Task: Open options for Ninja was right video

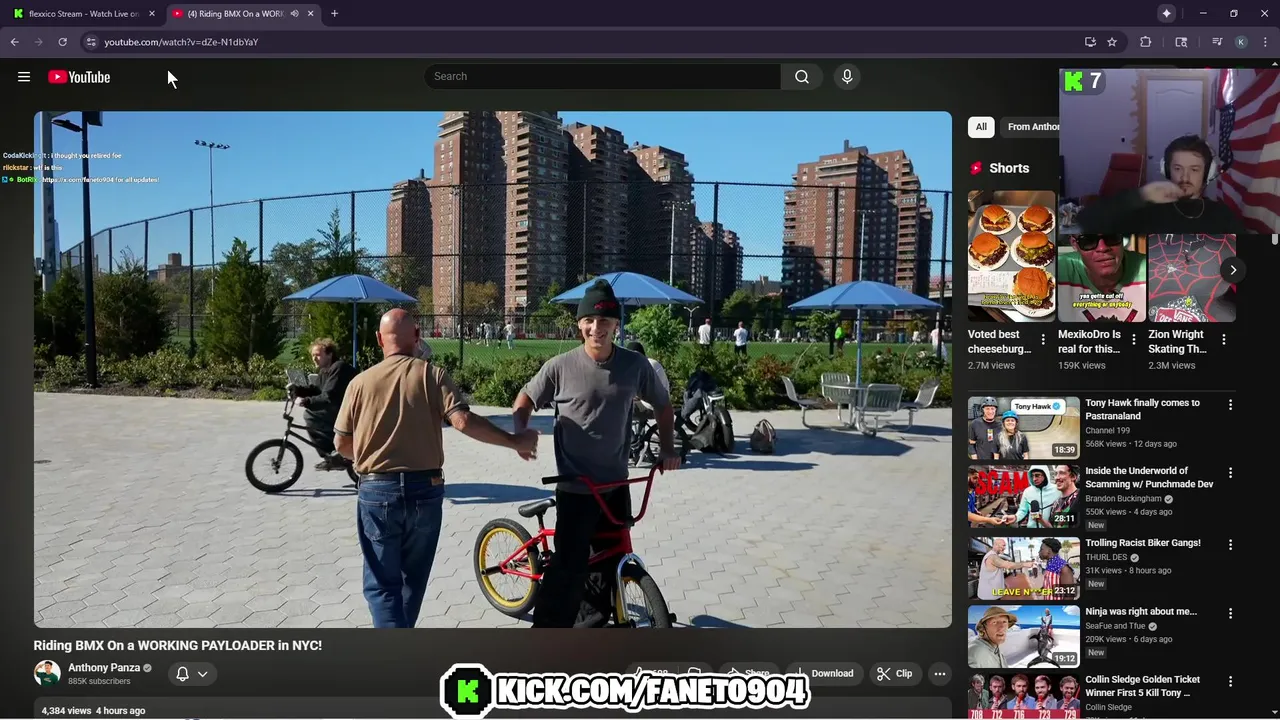Action: pos(1230,613)
